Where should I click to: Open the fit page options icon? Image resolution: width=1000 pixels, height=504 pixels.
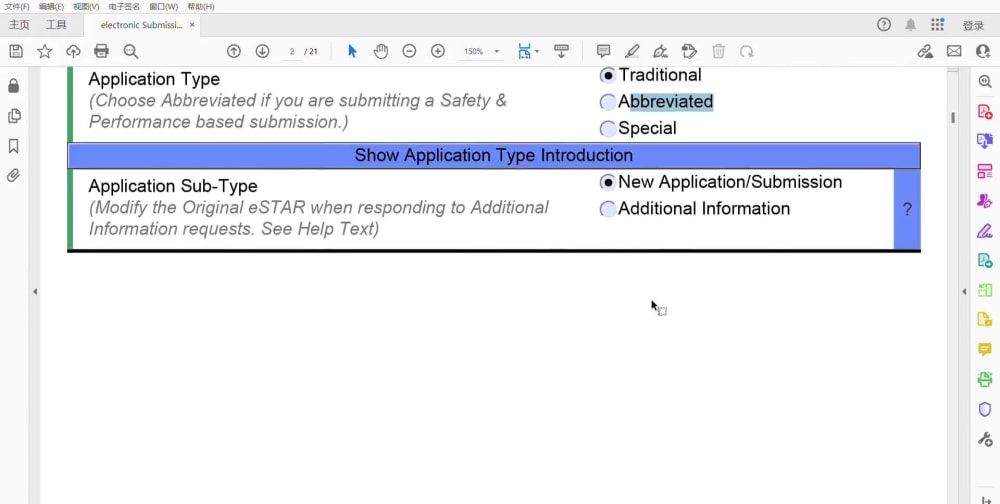[x=524, y=51]
